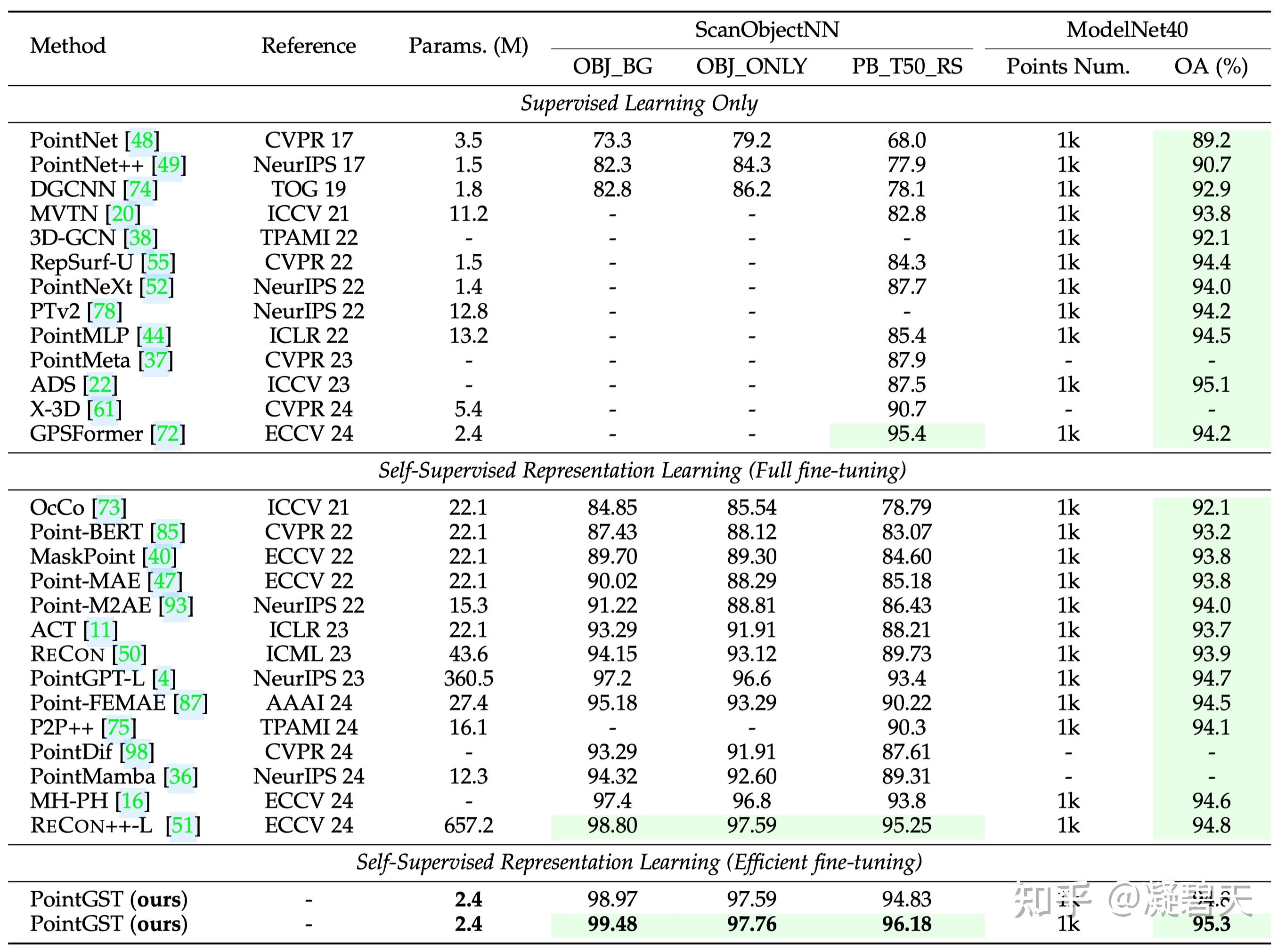Click PointMLP citation 44
This screenshot has height=952, width=1286.
tap(153, 336)
